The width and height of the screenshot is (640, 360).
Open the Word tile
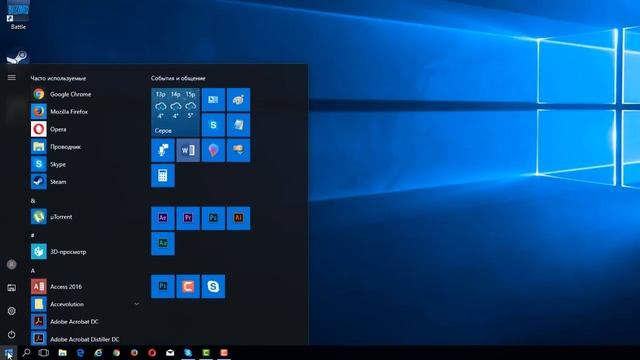tap(188, 150)
